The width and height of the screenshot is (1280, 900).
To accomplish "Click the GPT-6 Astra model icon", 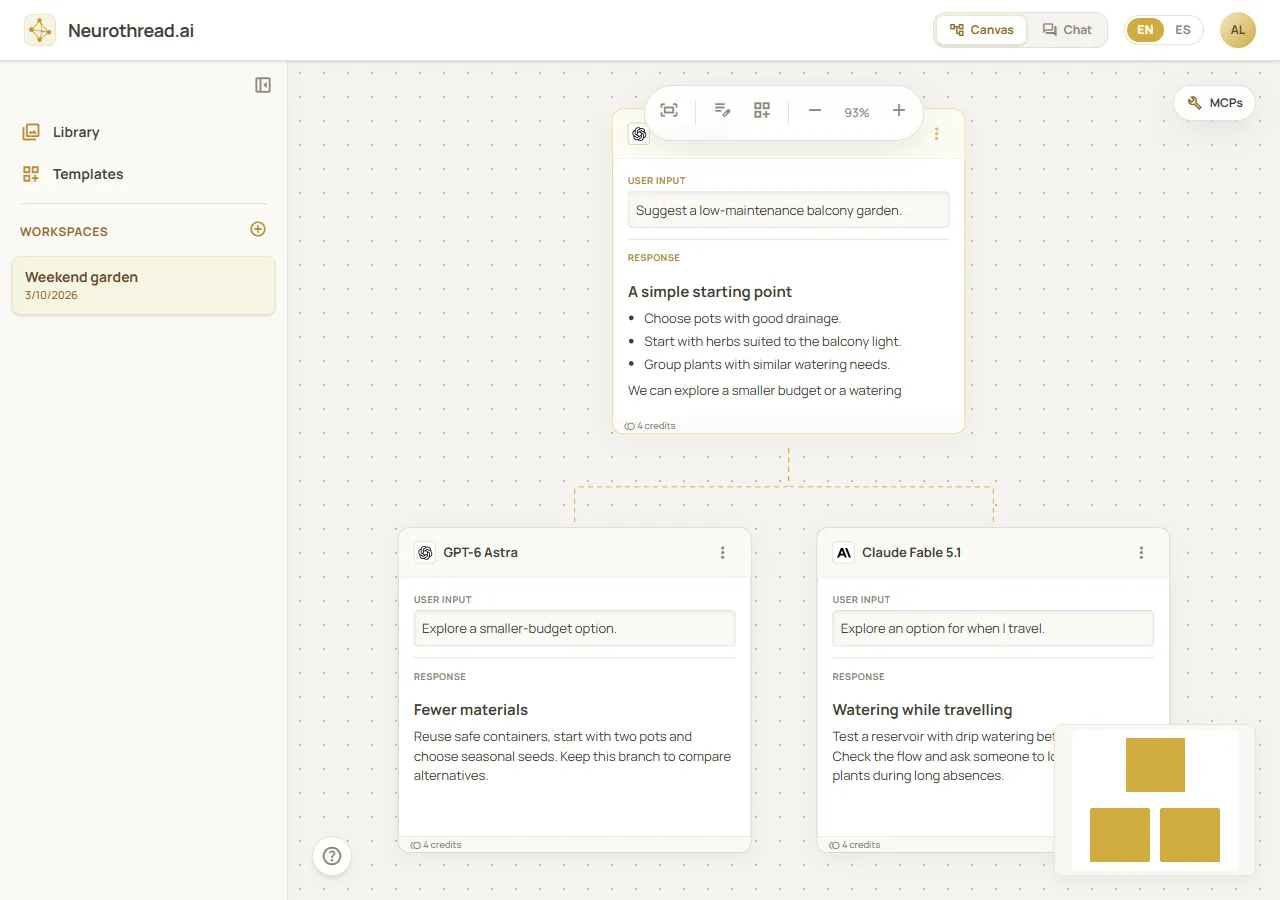I will coord(425,553).
